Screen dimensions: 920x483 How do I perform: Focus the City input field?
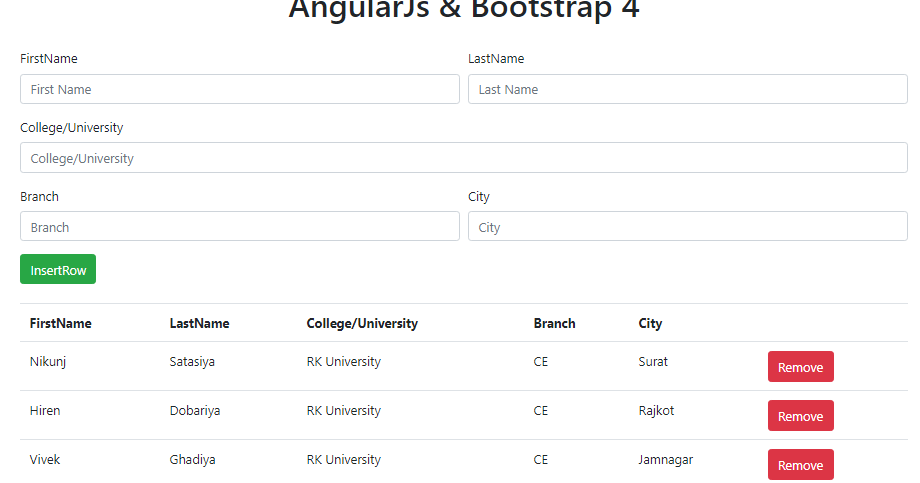point(688,227)
